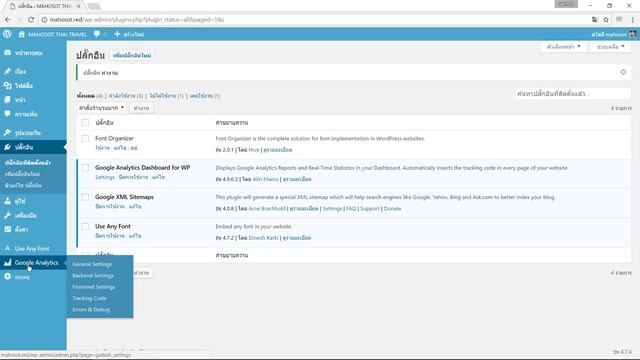
Task: Open Add New plugin submenu item
Action: point(22,174)
